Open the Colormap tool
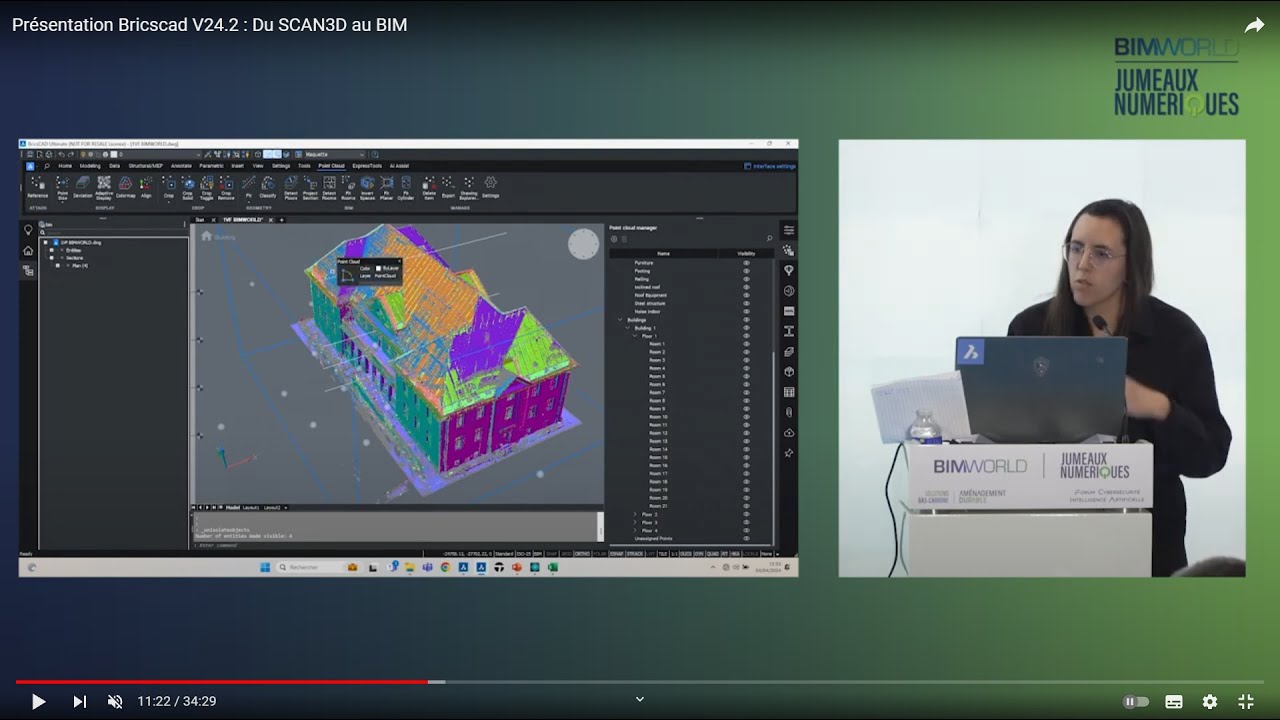Image resolution: width=1280 pixels, height=720 pixels. [x=125, y=187]
